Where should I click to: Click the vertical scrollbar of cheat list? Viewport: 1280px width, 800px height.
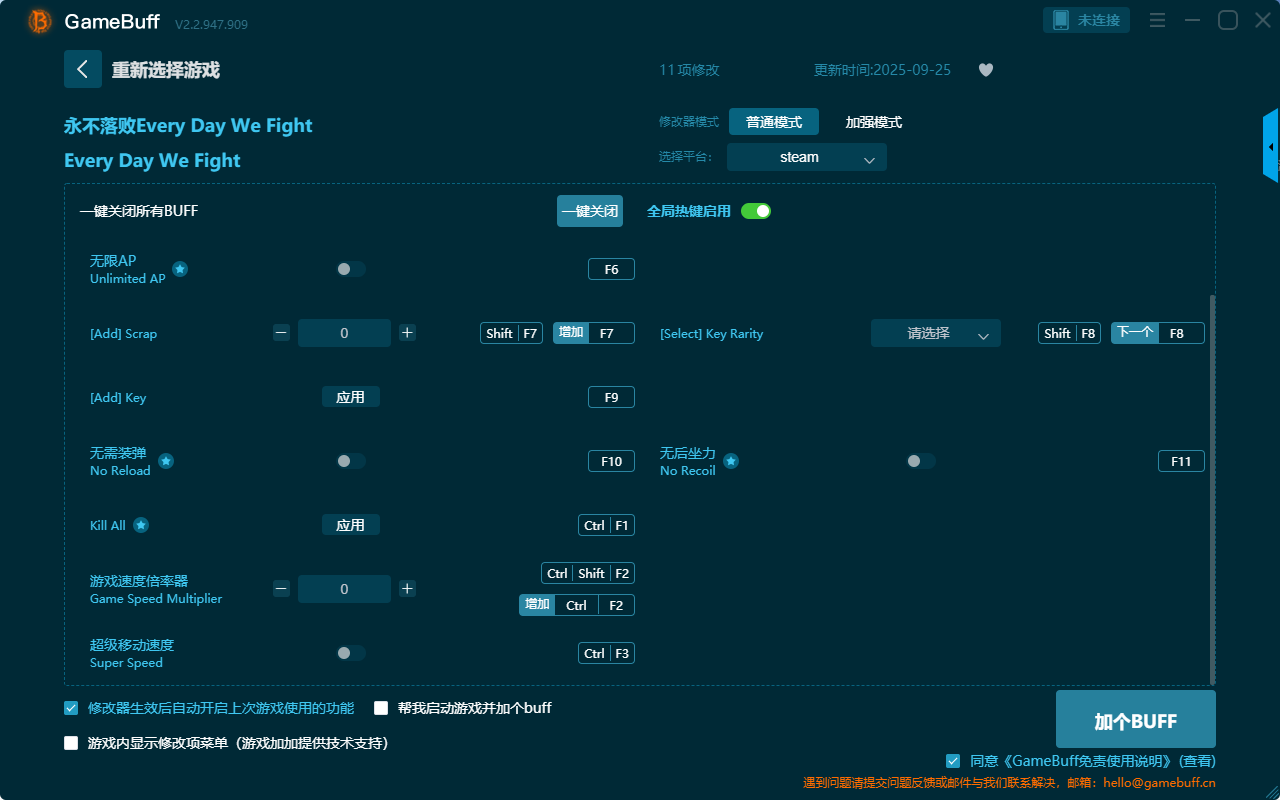tap(1213, 488)
